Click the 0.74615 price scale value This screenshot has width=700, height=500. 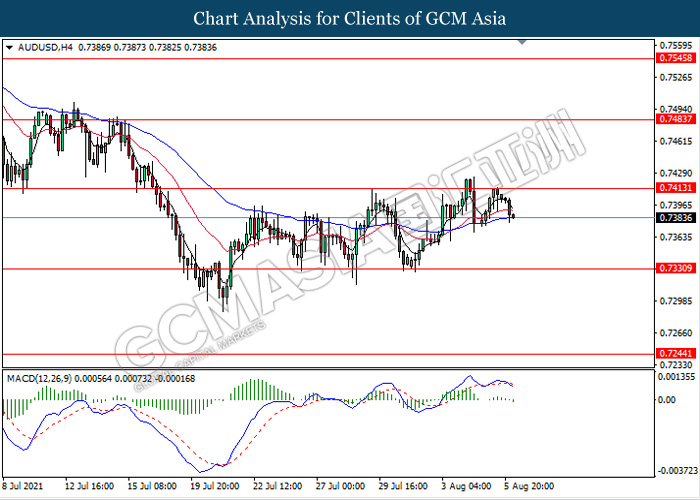click(x=676, y=141)
